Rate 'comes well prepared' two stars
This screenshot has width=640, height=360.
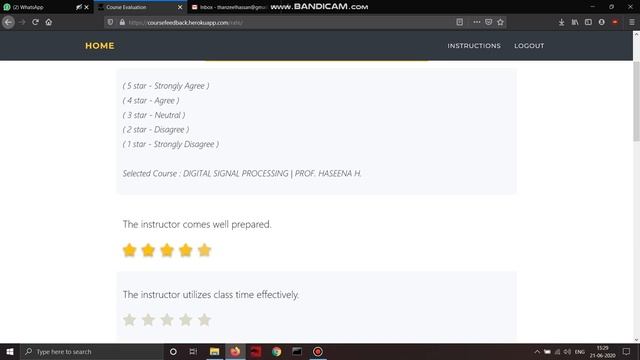[148, 250]
